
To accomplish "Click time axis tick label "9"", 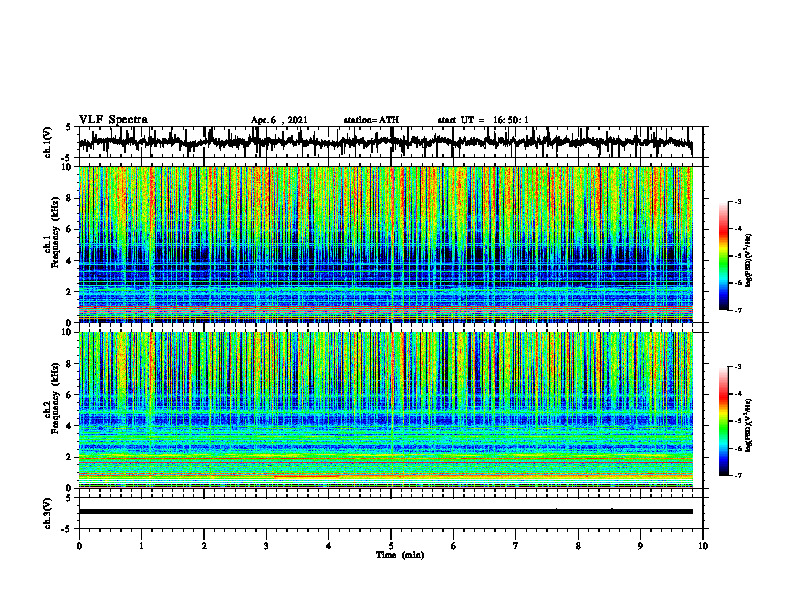I will [x=640, y=546].
